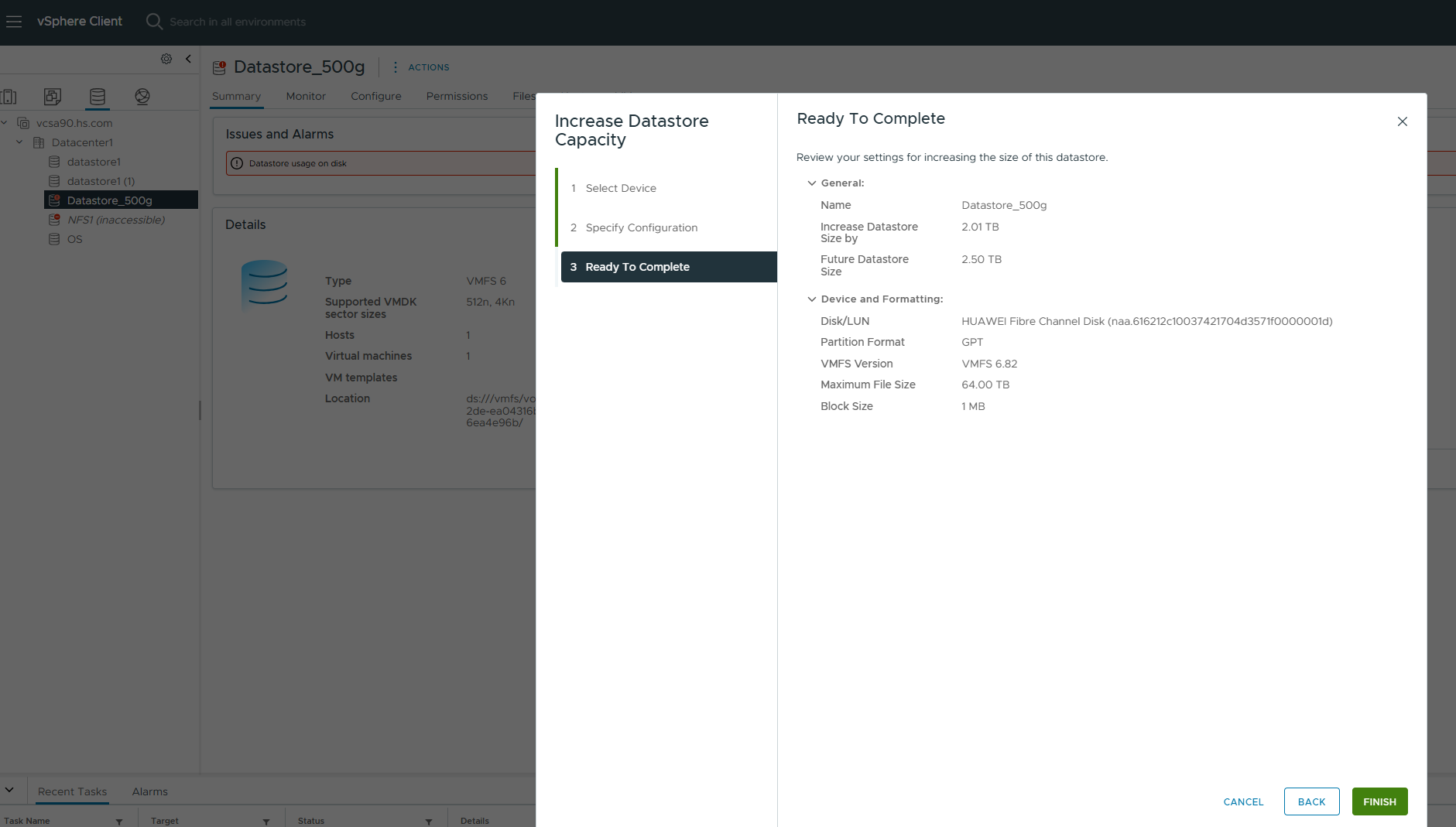Click the Datastore_500g alarm datastore icon in tree

click(x=54, y=200)
